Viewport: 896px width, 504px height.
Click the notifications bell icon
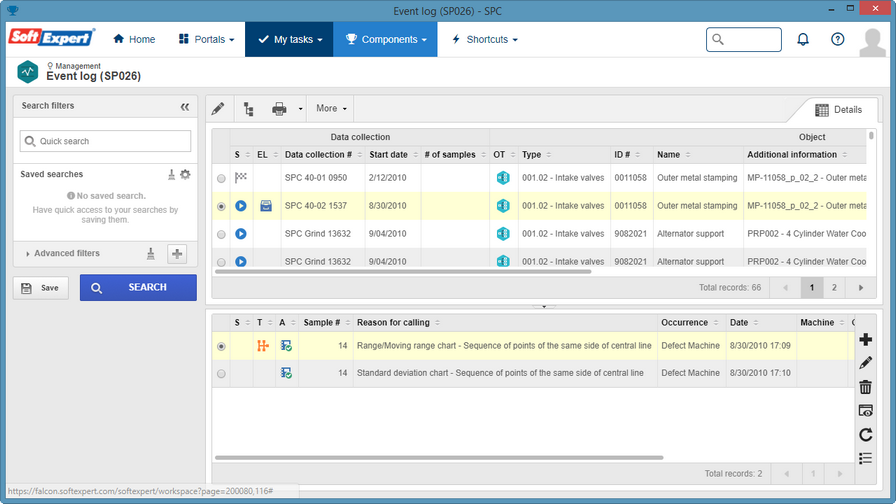point(803,39)
